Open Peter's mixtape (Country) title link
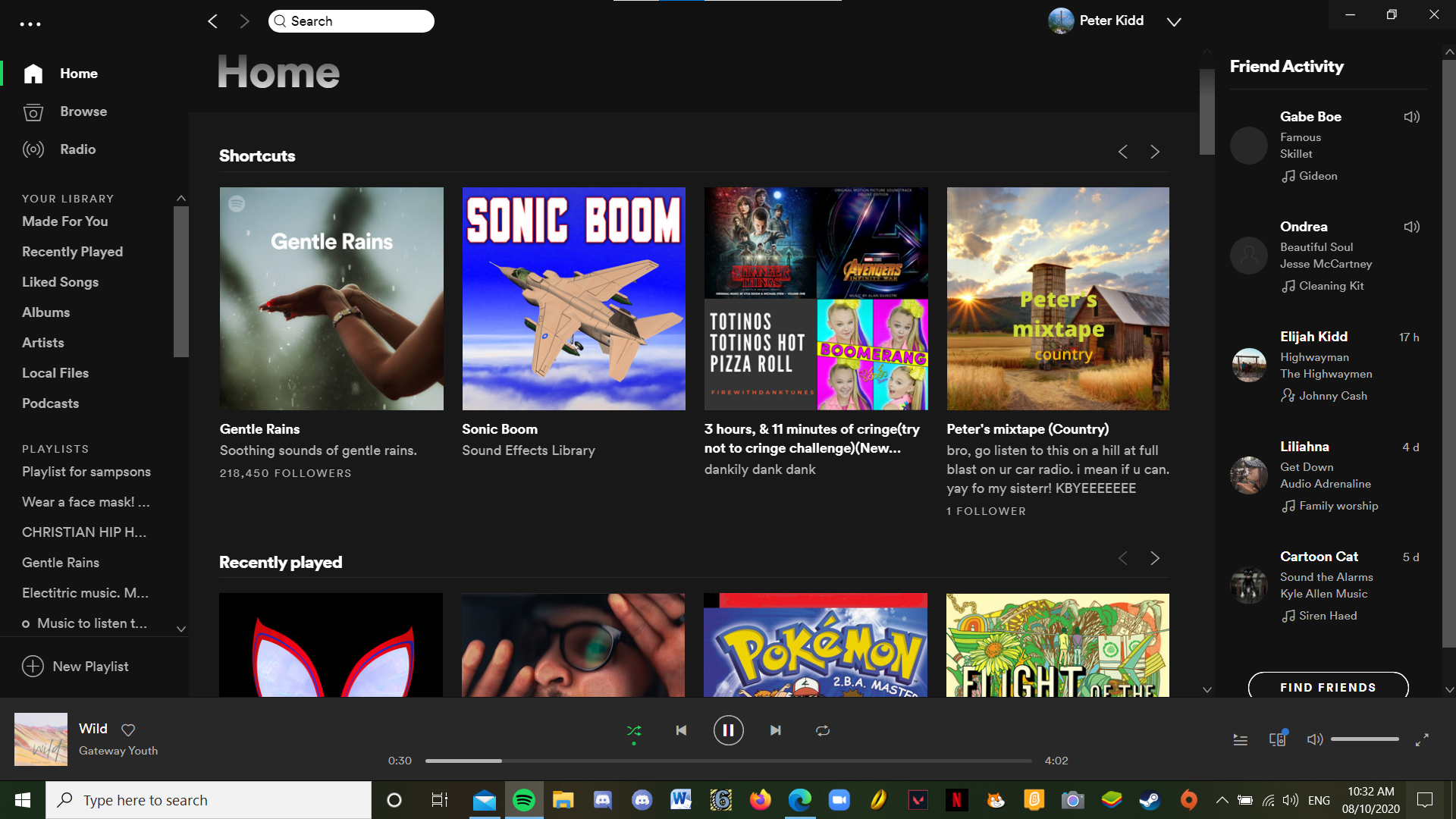The image size is (1456, 819). click(x=1028, y=429)
